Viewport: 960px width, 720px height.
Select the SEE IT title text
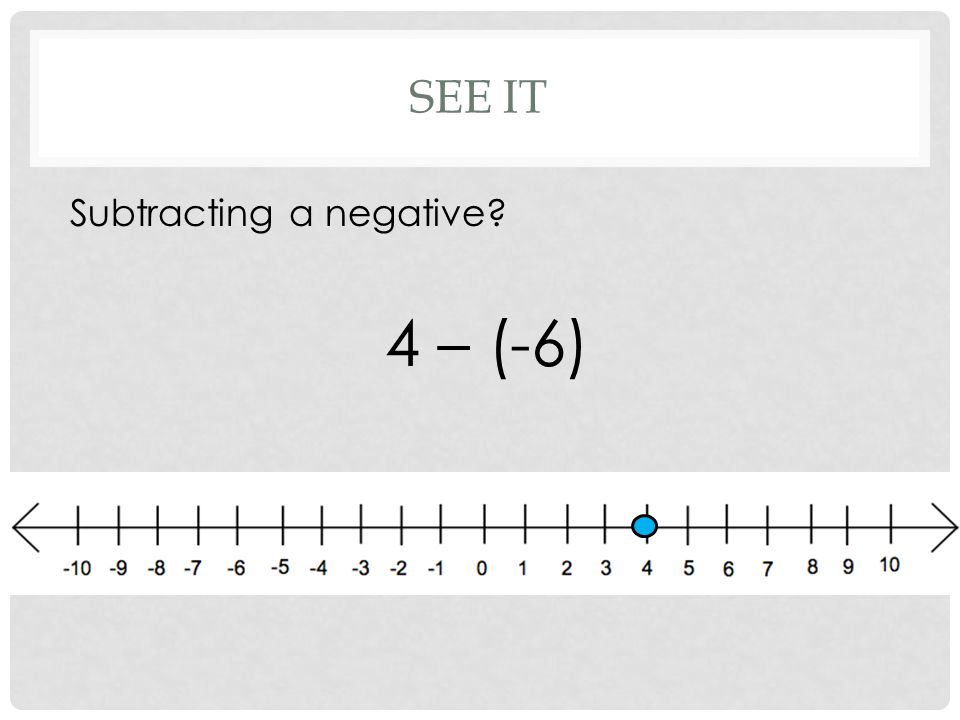(477, 97)
